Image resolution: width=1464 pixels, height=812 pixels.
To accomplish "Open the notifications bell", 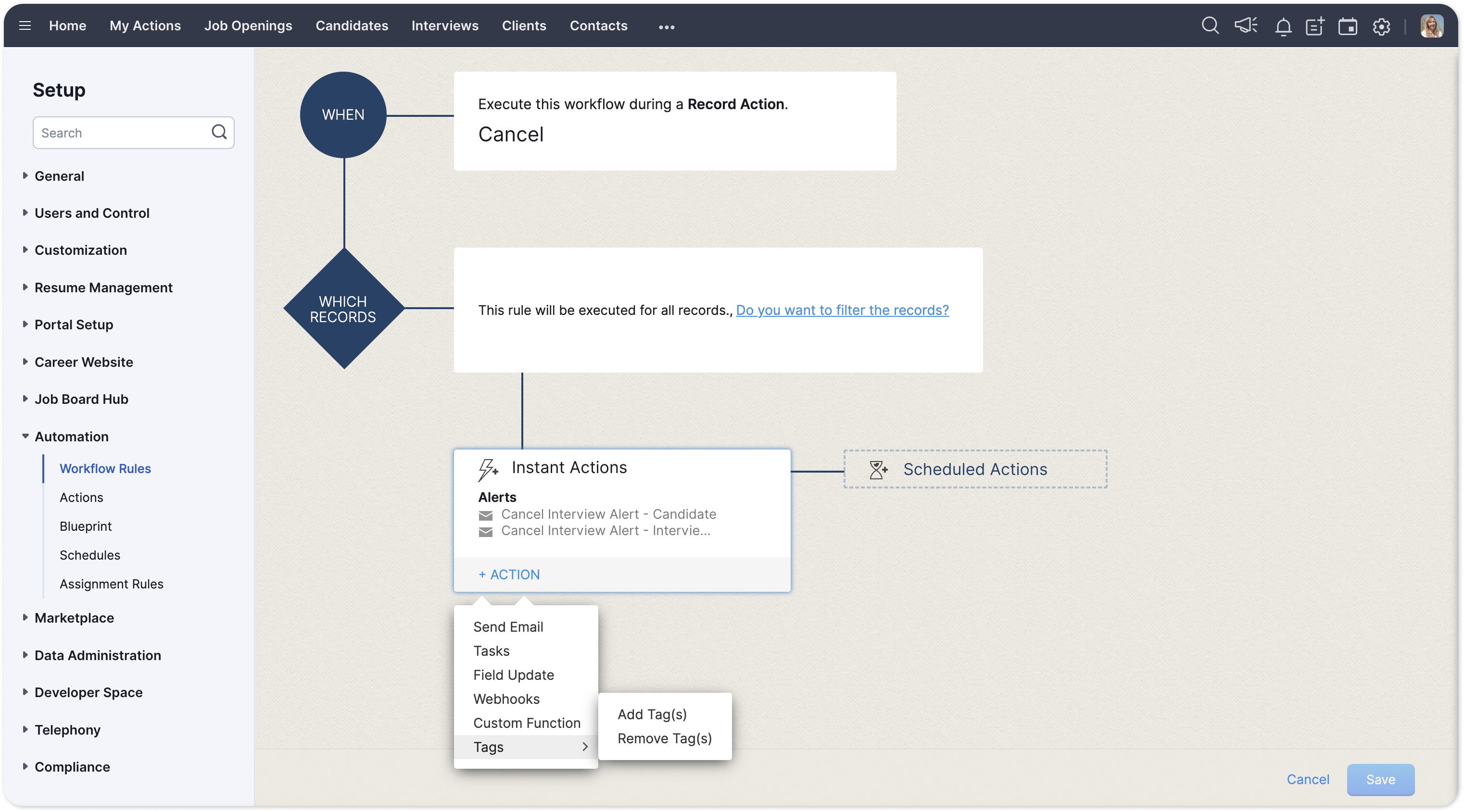I will coord(1283,27).
